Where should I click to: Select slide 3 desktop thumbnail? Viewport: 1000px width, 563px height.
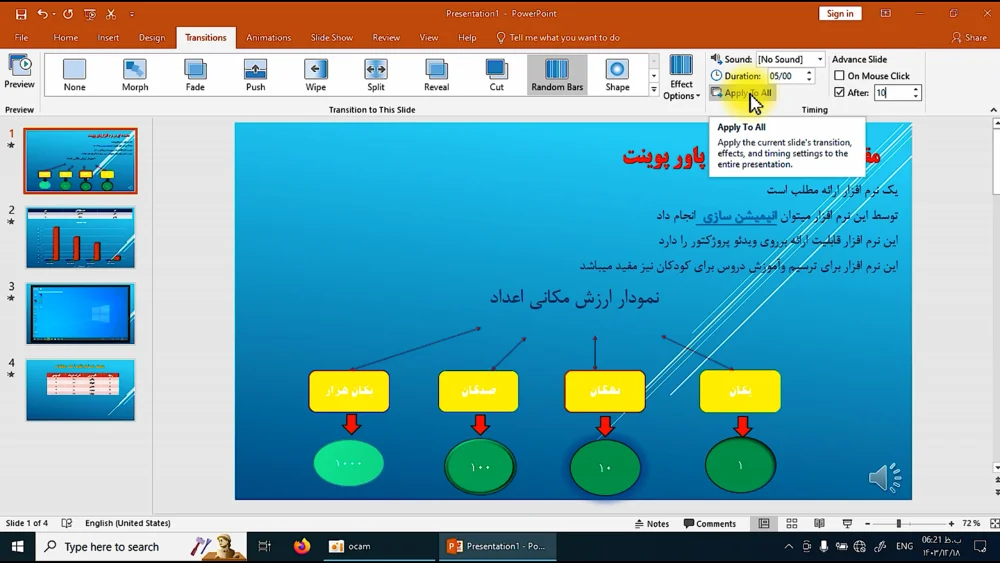point(80,314)
